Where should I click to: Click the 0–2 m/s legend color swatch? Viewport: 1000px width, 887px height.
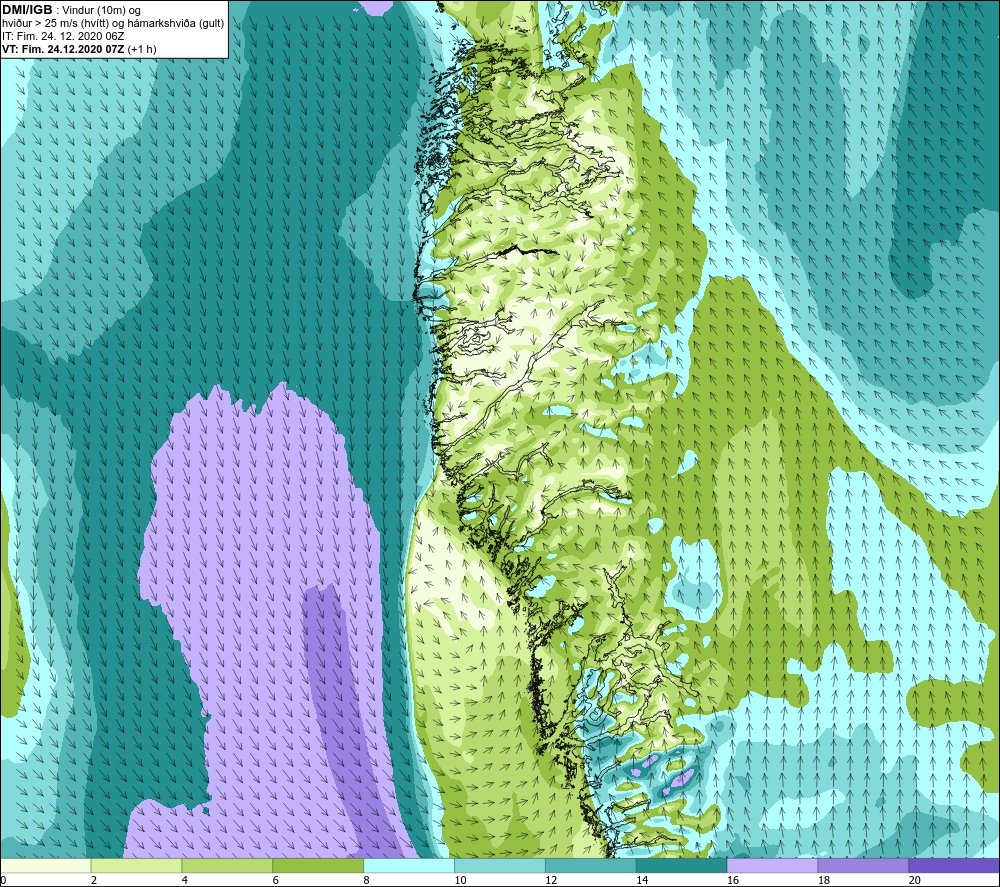tap(46, 865)
